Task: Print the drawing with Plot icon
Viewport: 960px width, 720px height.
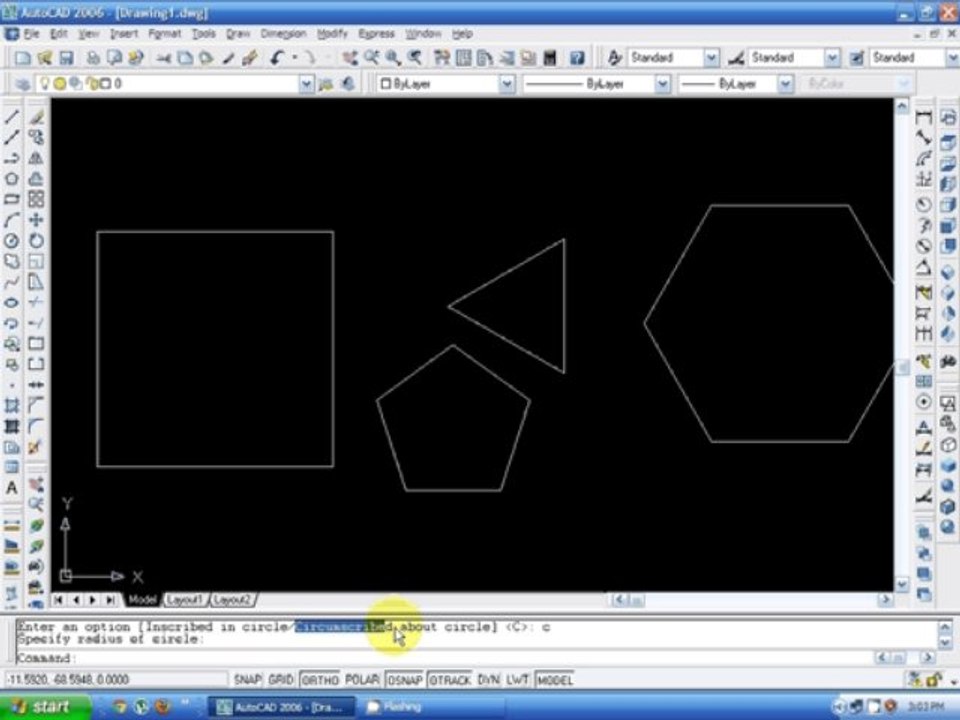Action: tap(93, 58)
